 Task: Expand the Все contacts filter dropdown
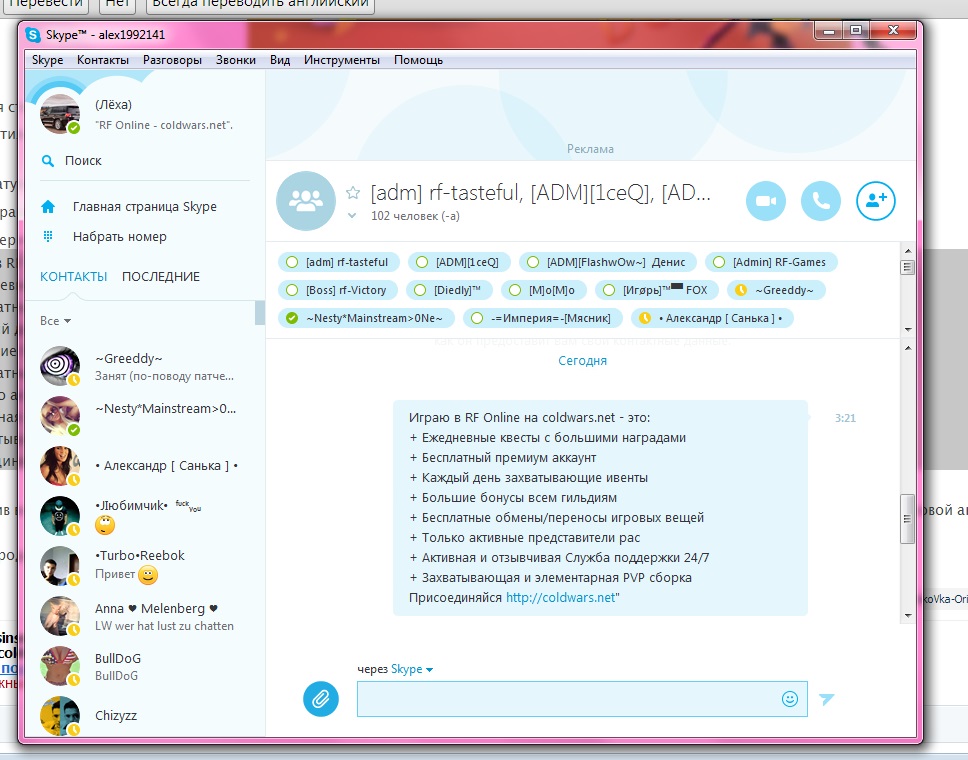tap(56, 321)
